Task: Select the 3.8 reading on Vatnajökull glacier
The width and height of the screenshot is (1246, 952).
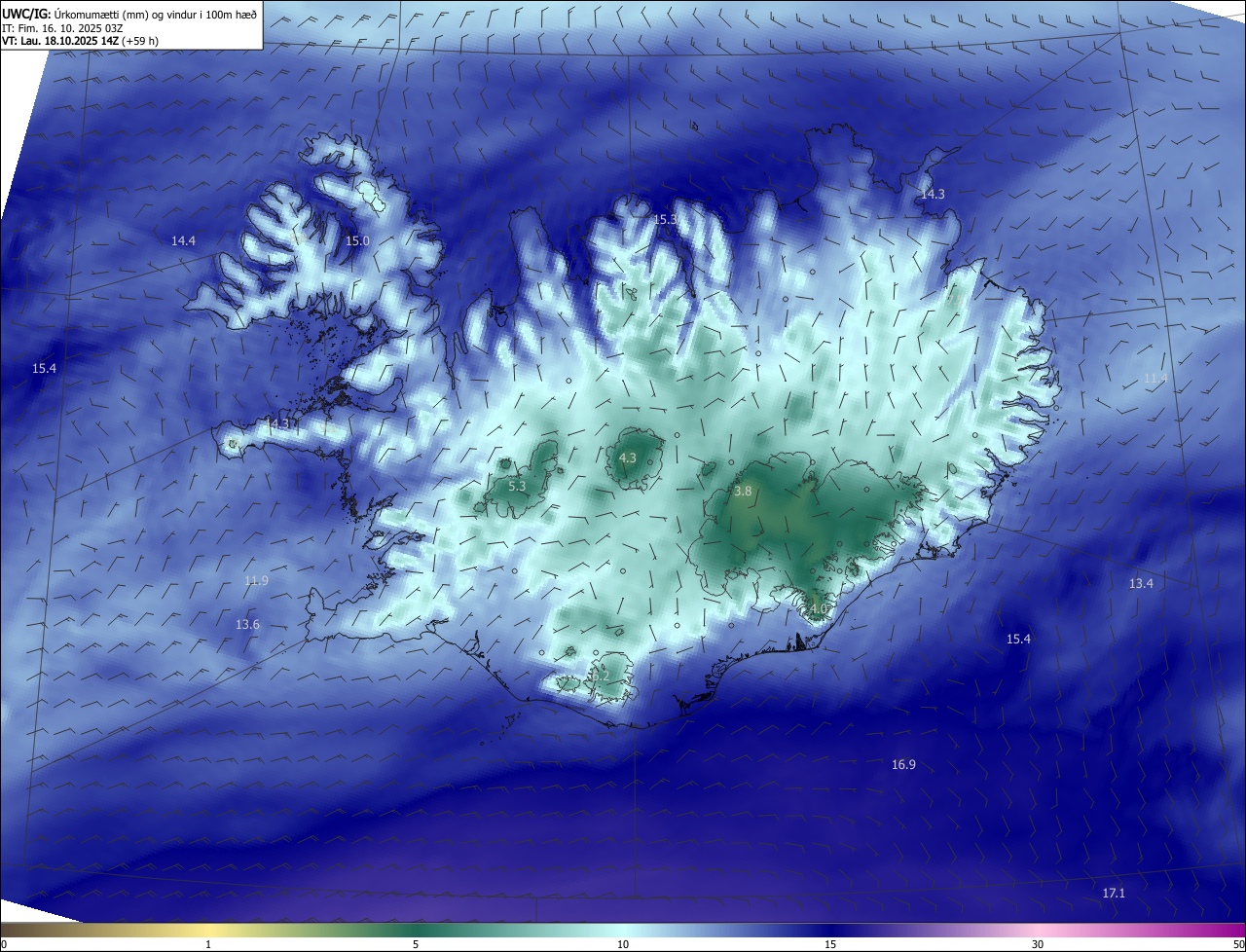Action: (x=743, y=492)
